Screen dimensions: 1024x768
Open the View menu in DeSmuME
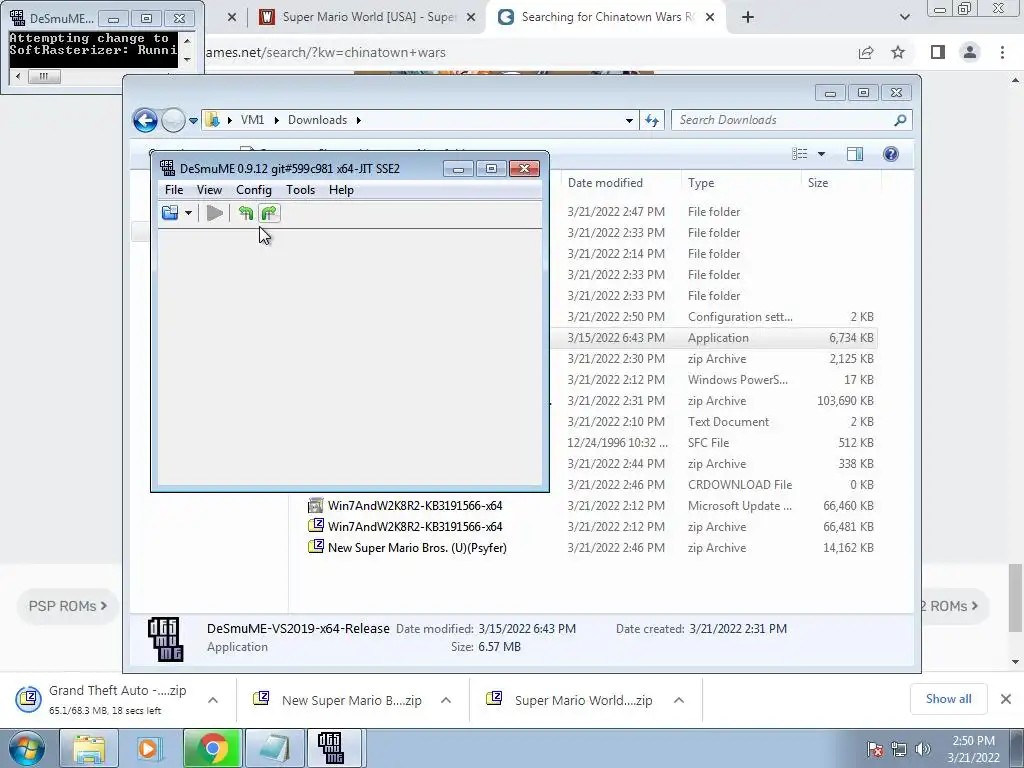coord(209,190)
